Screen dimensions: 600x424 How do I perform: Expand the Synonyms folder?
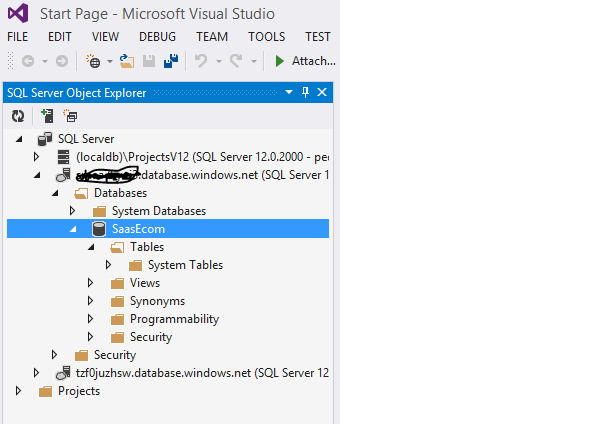click(90, 300)
